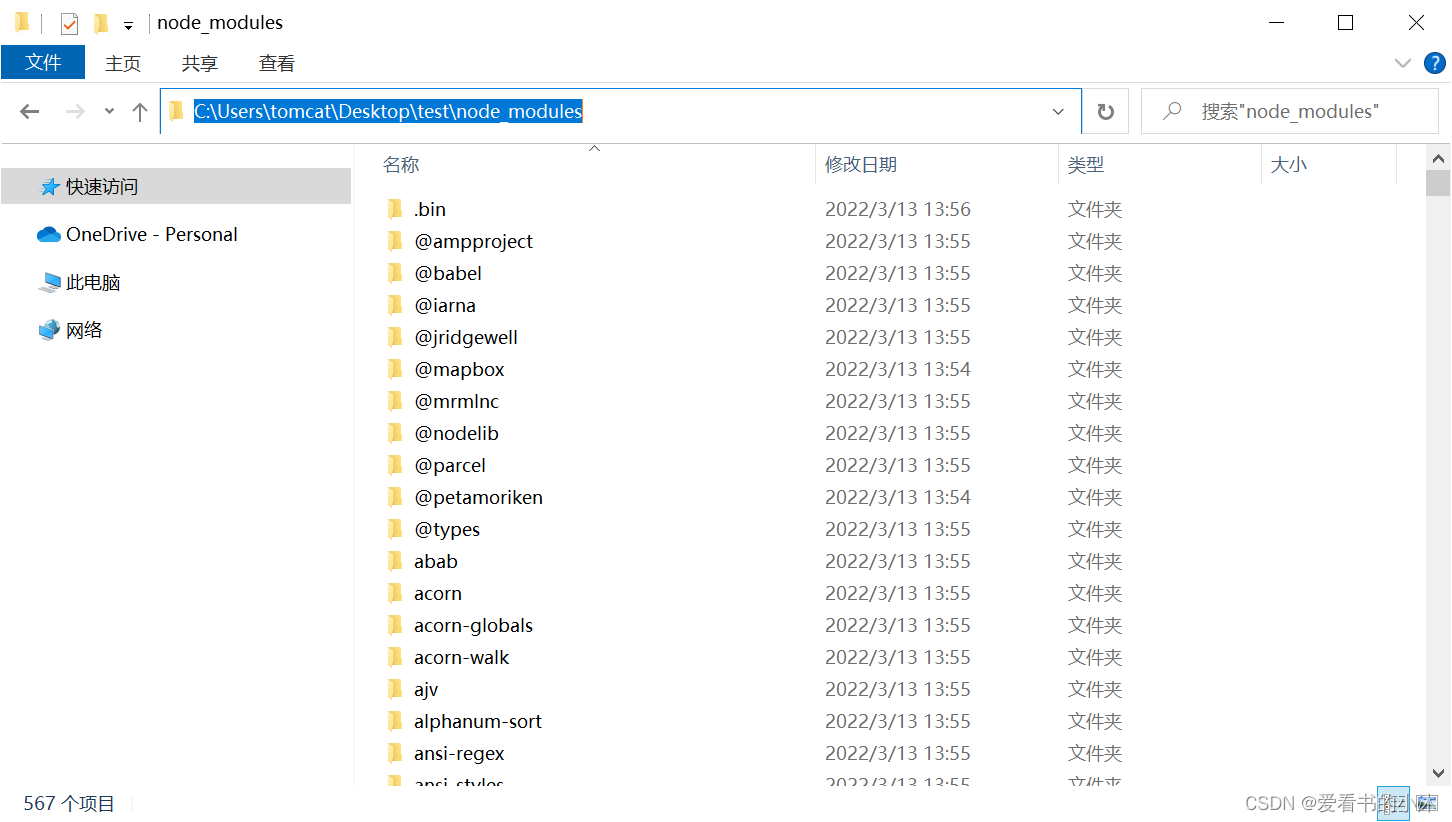Expand the ribbon with the chevron
Viewport: 1452px width, 822px height.
[1402, 63]
